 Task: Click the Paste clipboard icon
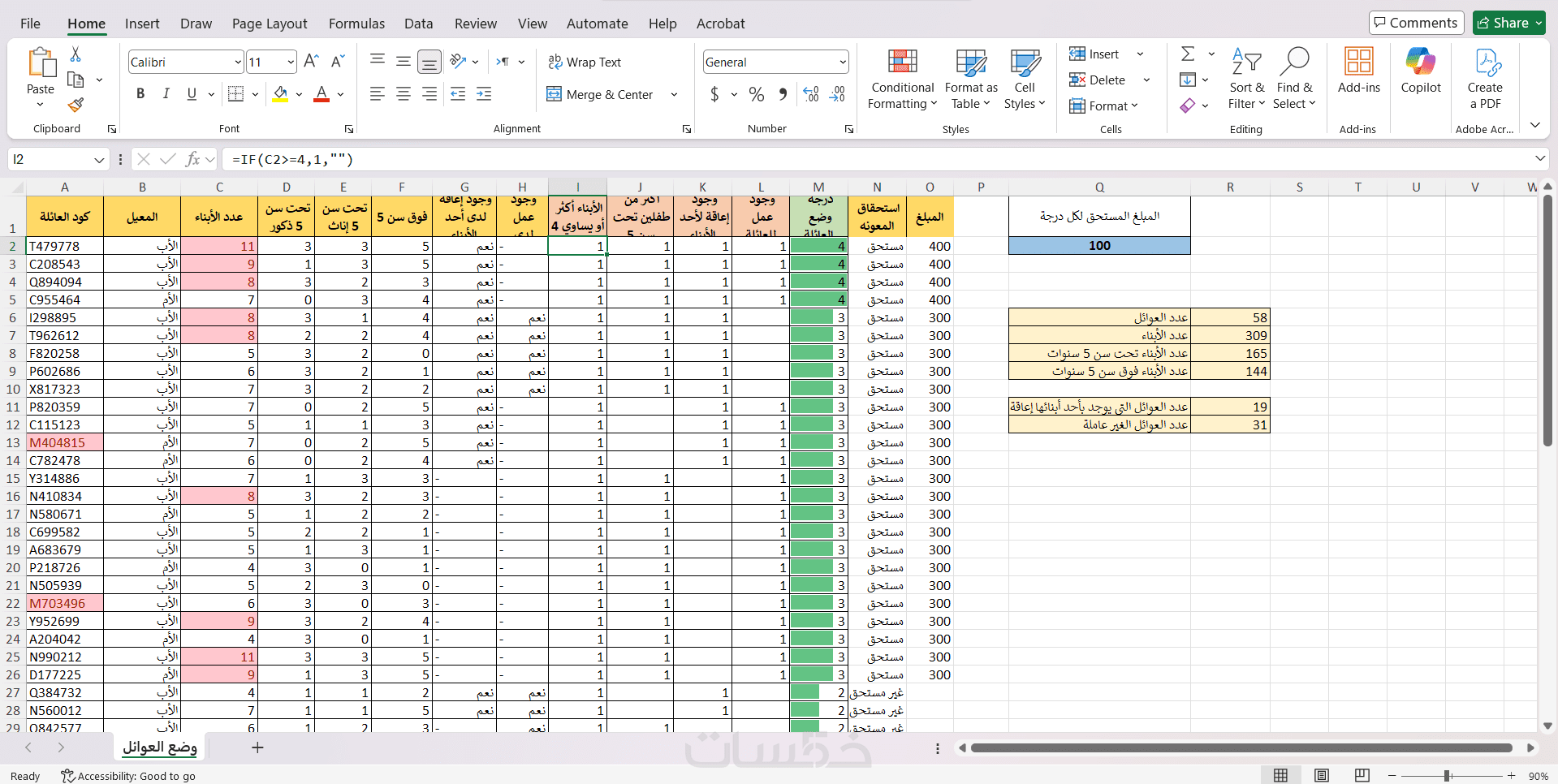click(x=41, y=62)
